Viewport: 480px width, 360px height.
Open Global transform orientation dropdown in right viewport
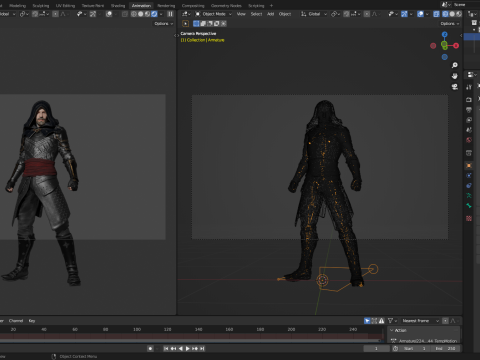coord(314,14)
